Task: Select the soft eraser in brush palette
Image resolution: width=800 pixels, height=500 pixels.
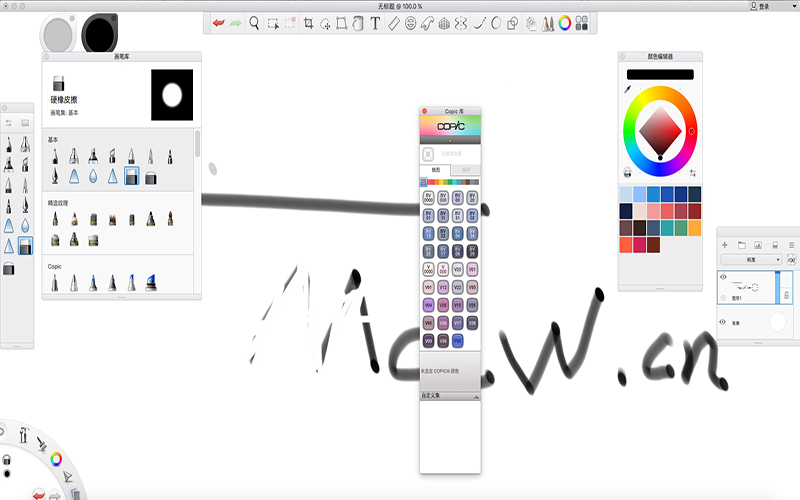Action: pyautogui.click(x=9, y=269)
